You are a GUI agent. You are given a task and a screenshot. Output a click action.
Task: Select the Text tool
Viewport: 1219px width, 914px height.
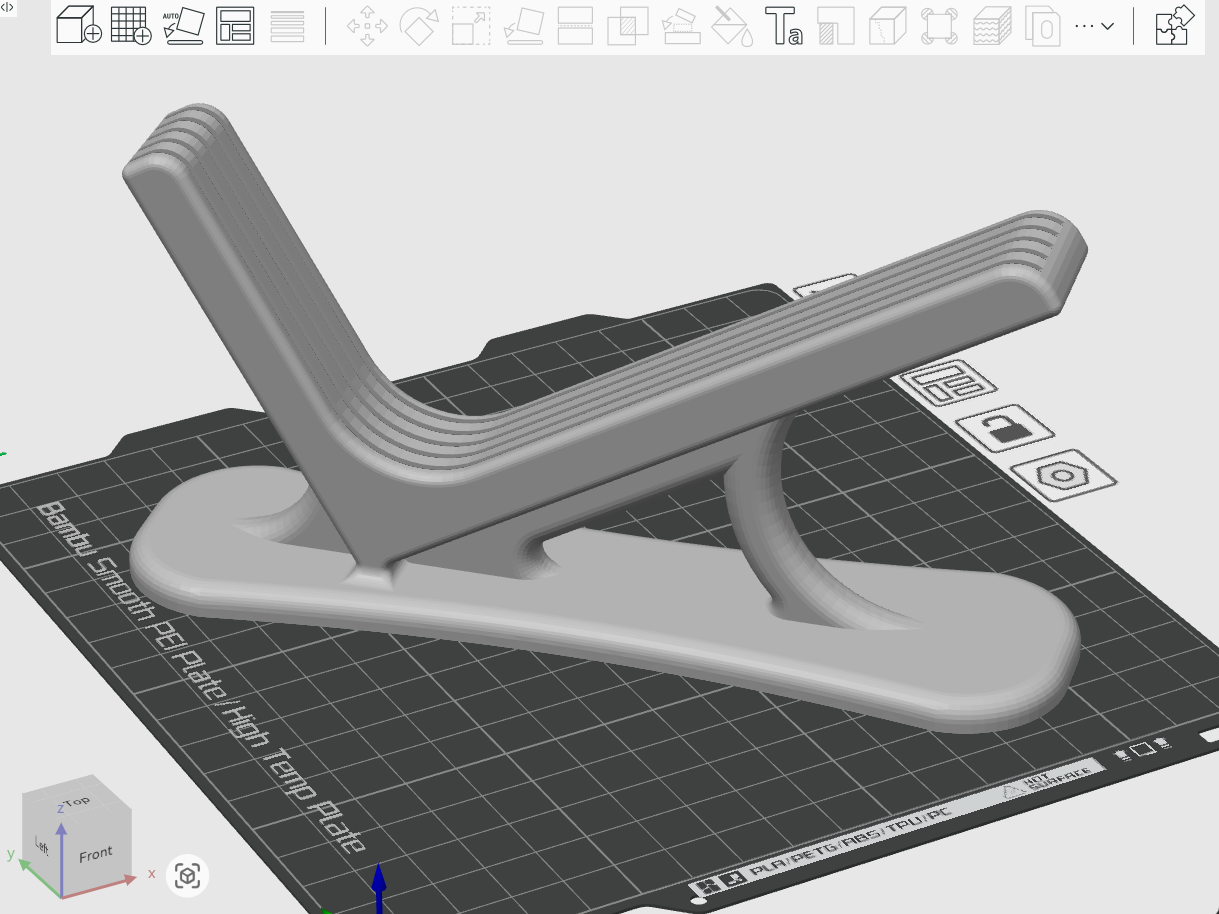pos(788,27)
